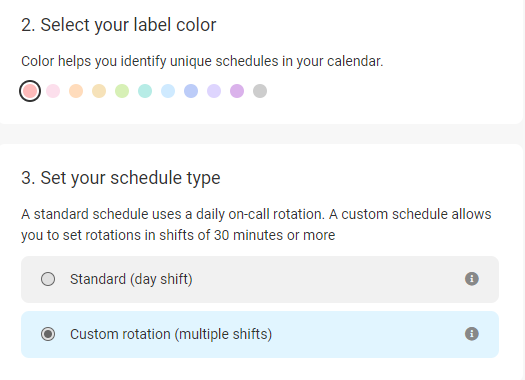Pick the selected salmon red label color
525x380 pixels.
click(x=30, y=91)
